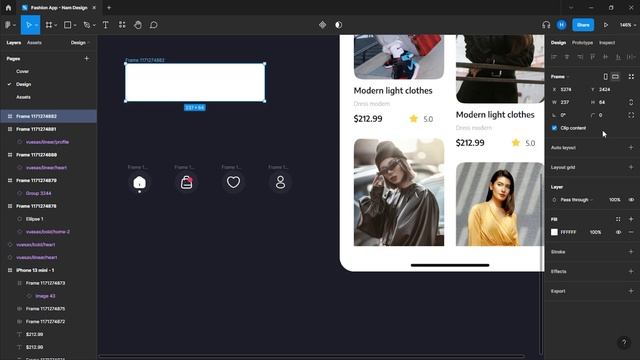The height and width of the screenshot is (360, 640).
Task: Open the Pen tool dropdown arrow
Action: click(94, 25)
